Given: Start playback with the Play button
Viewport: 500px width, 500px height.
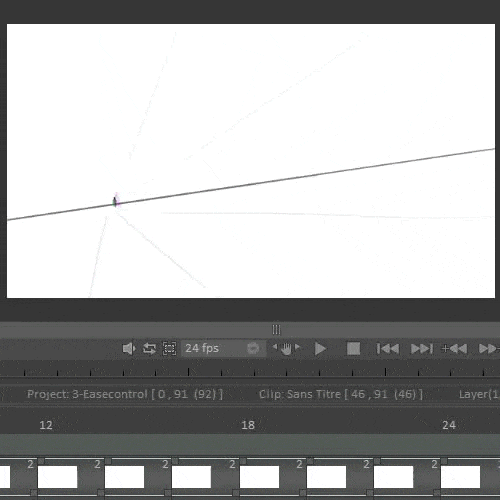Looking at the screenshot, I should [320, 349].
